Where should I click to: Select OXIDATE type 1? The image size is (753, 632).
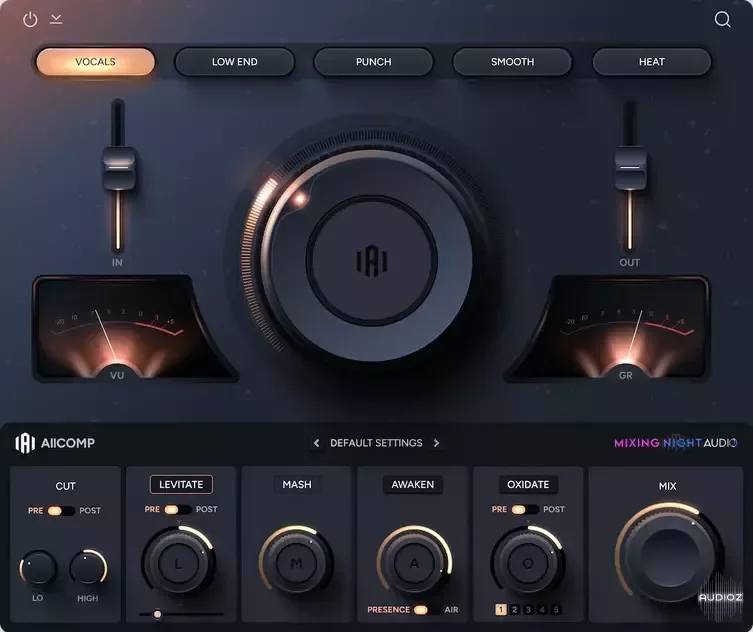(500, 609)
